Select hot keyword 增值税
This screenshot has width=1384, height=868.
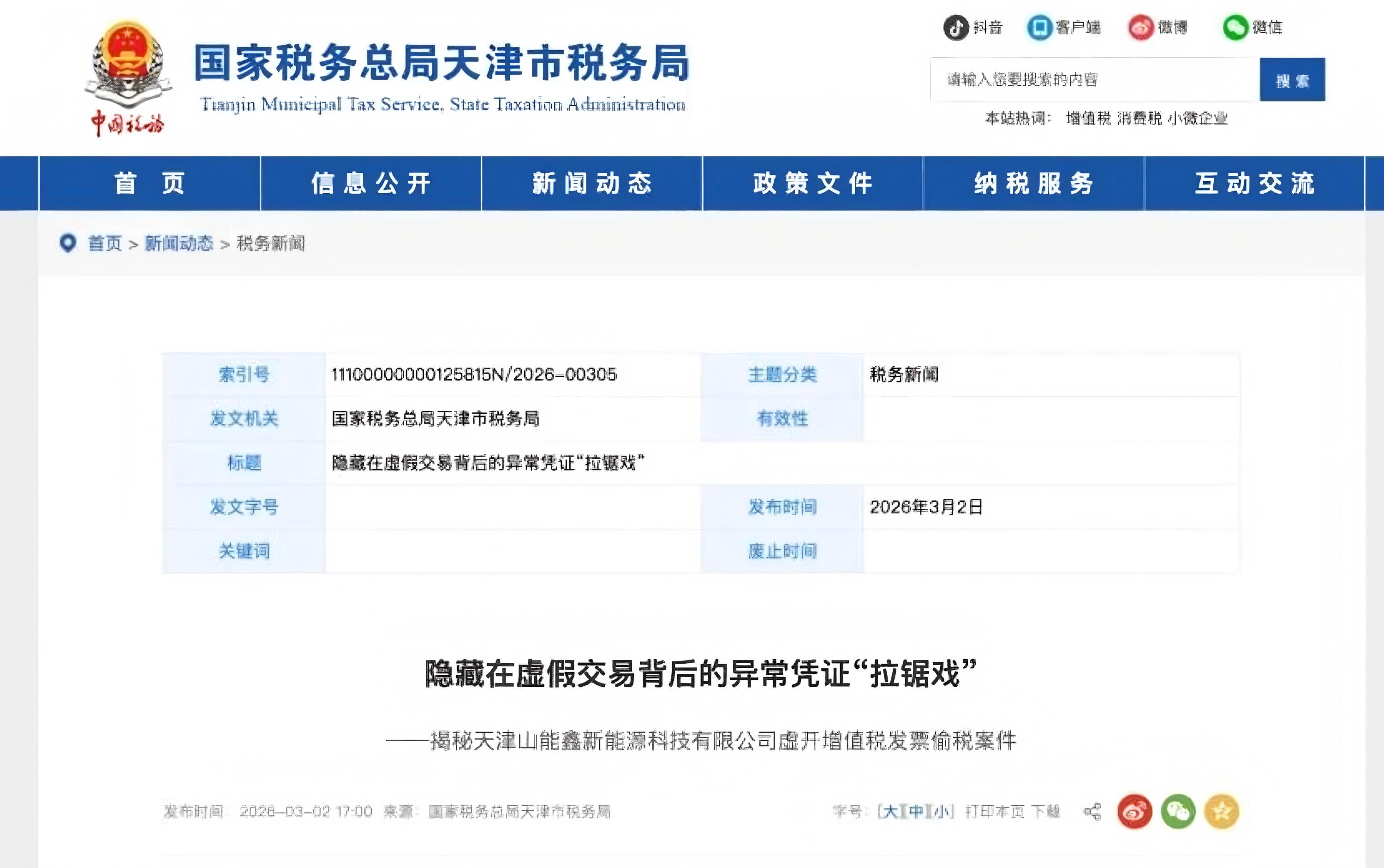point(1088,118)
